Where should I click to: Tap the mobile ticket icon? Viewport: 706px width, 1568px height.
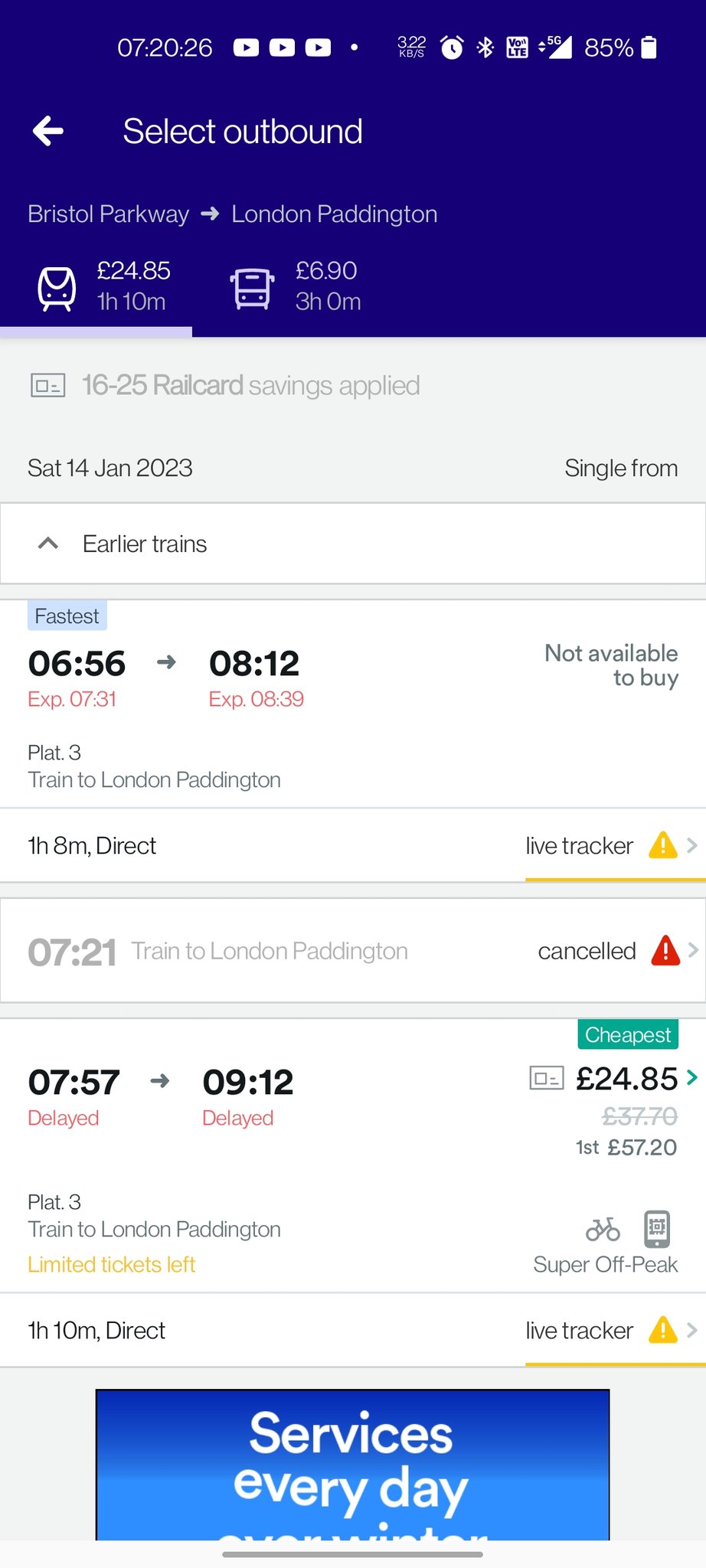(x=657, y=1229)
